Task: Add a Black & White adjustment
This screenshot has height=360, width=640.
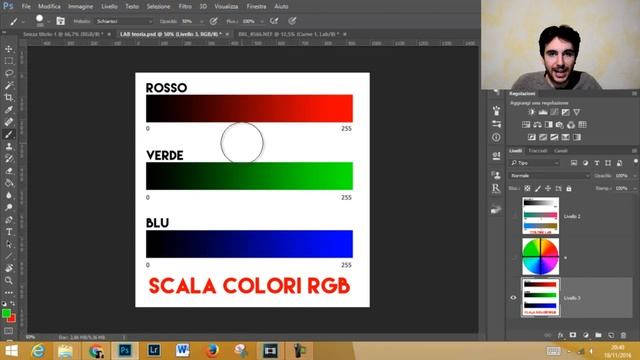Action: coord(549,124)
